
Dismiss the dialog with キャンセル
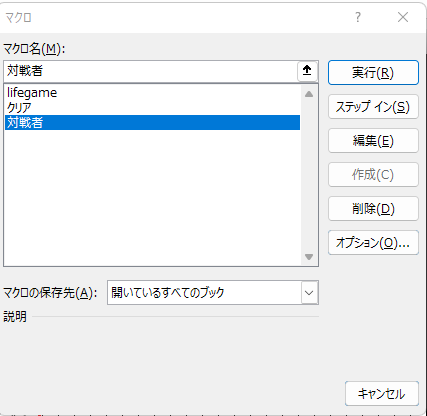point(382,394)
